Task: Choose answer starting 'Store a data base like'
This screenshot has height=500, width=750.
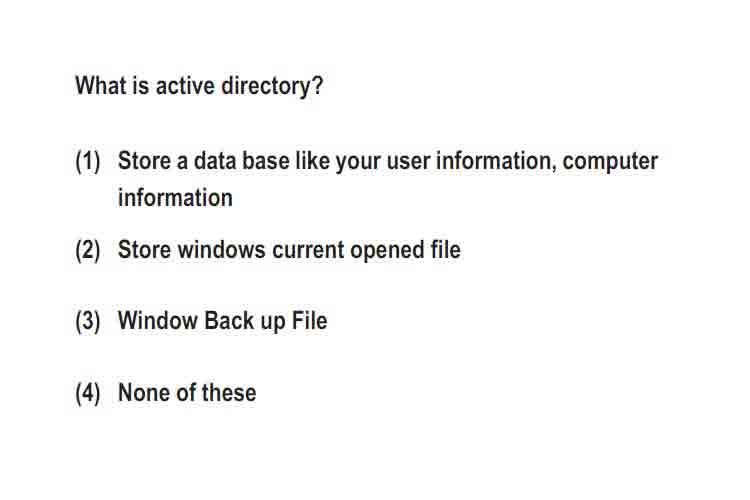Action: [x=388, y=179]
